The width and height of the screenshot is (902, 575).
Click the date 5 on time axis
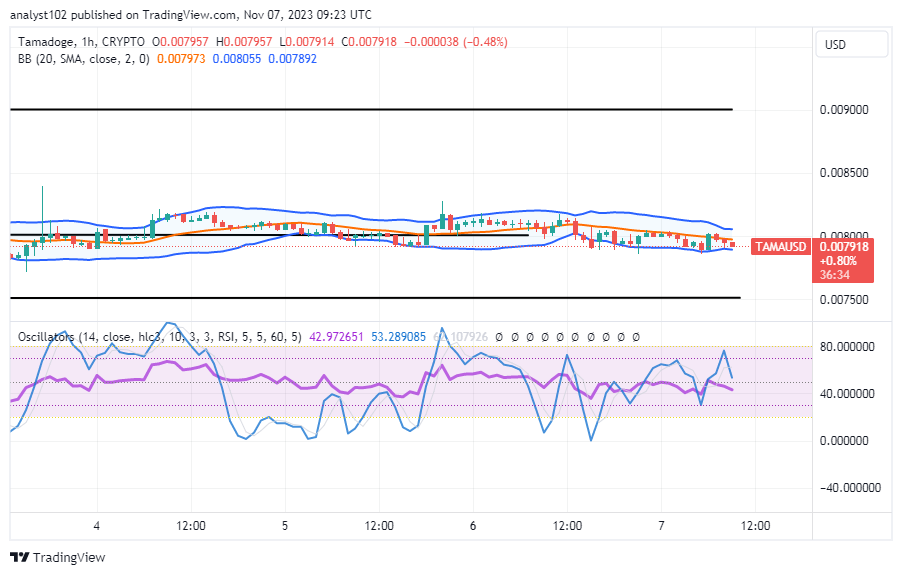click(x=285, y=526)
